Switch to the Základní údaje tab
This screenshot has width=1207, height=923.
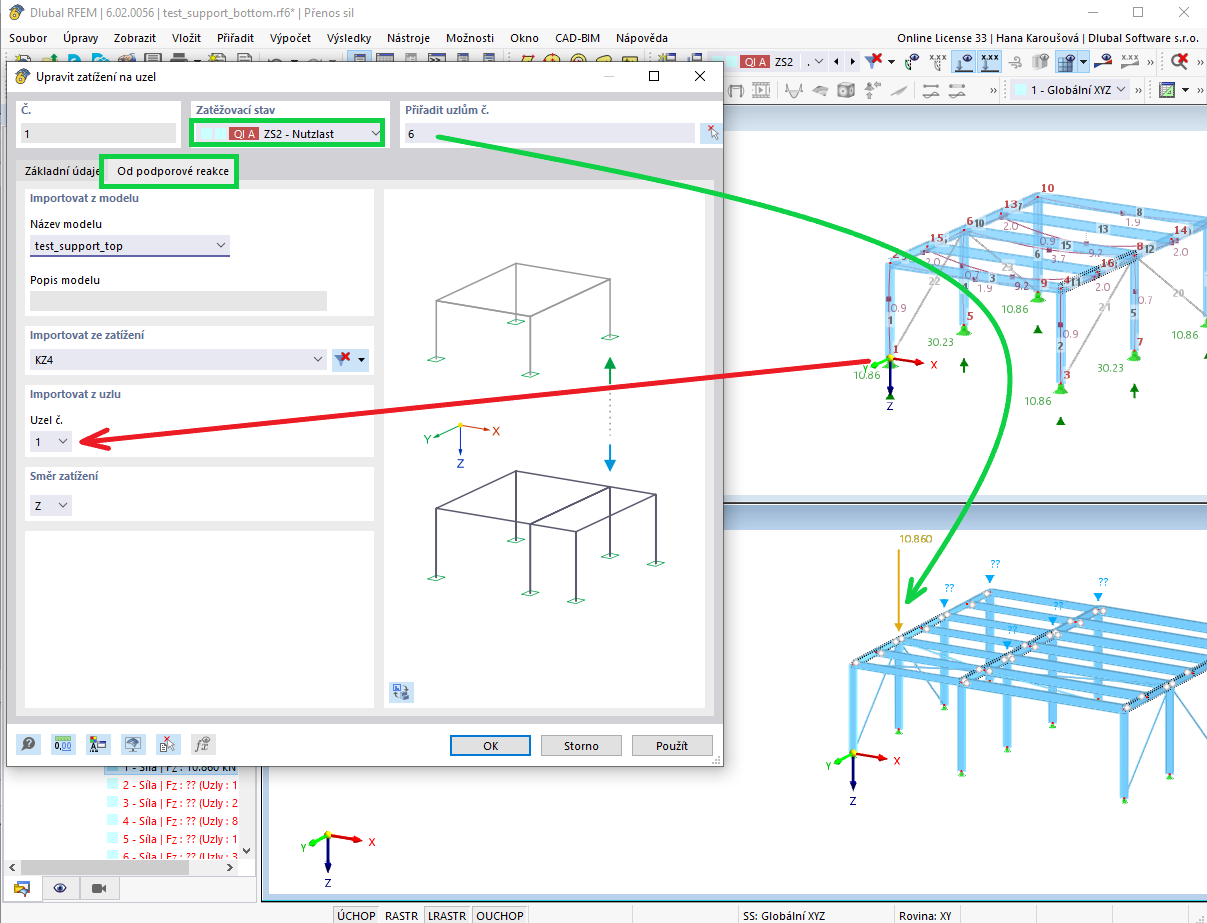[63, 171]
